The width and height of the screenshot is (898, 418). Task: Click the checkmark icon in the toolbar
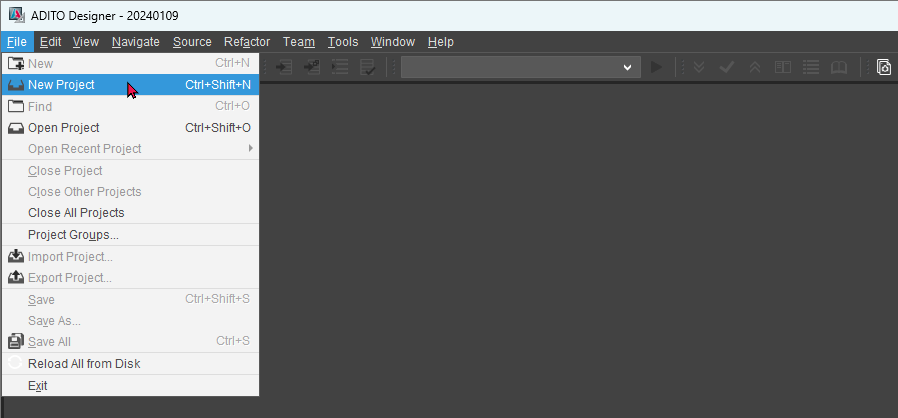click(x=727, y=67)
